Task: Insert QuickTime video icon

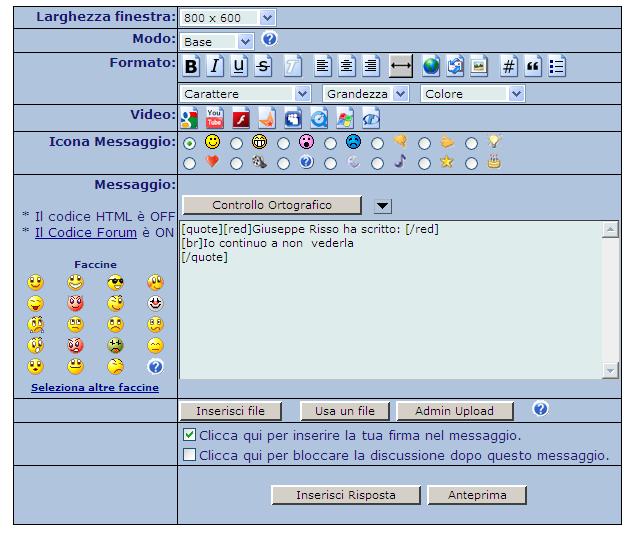Action: pos(319,118)
